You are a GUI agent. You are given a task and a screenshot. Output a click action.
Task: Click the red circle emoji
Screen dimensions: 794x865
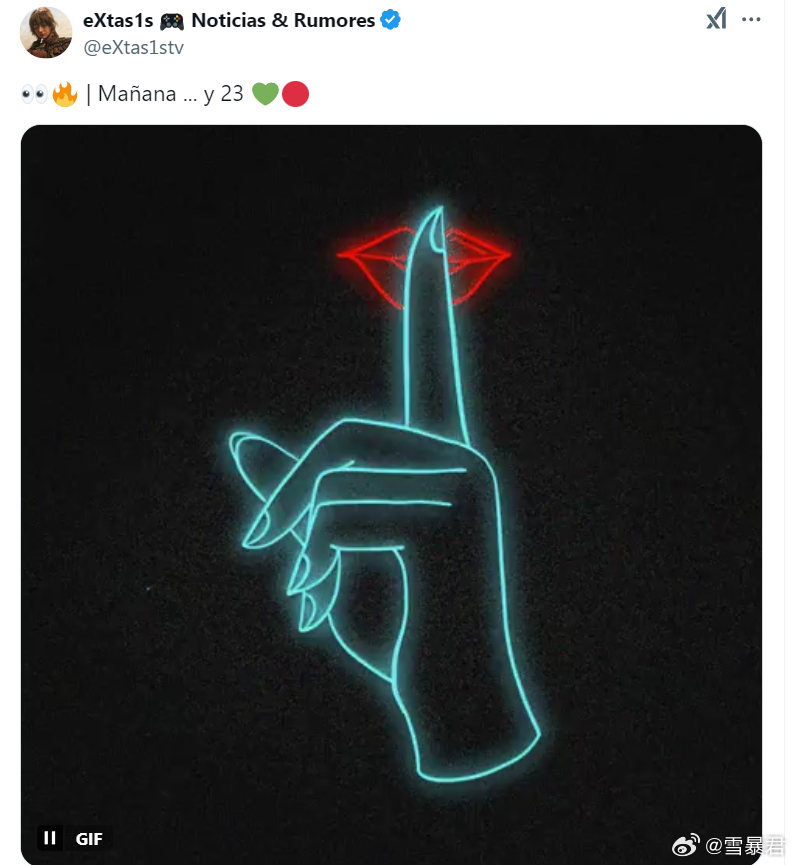coord(295,94)
